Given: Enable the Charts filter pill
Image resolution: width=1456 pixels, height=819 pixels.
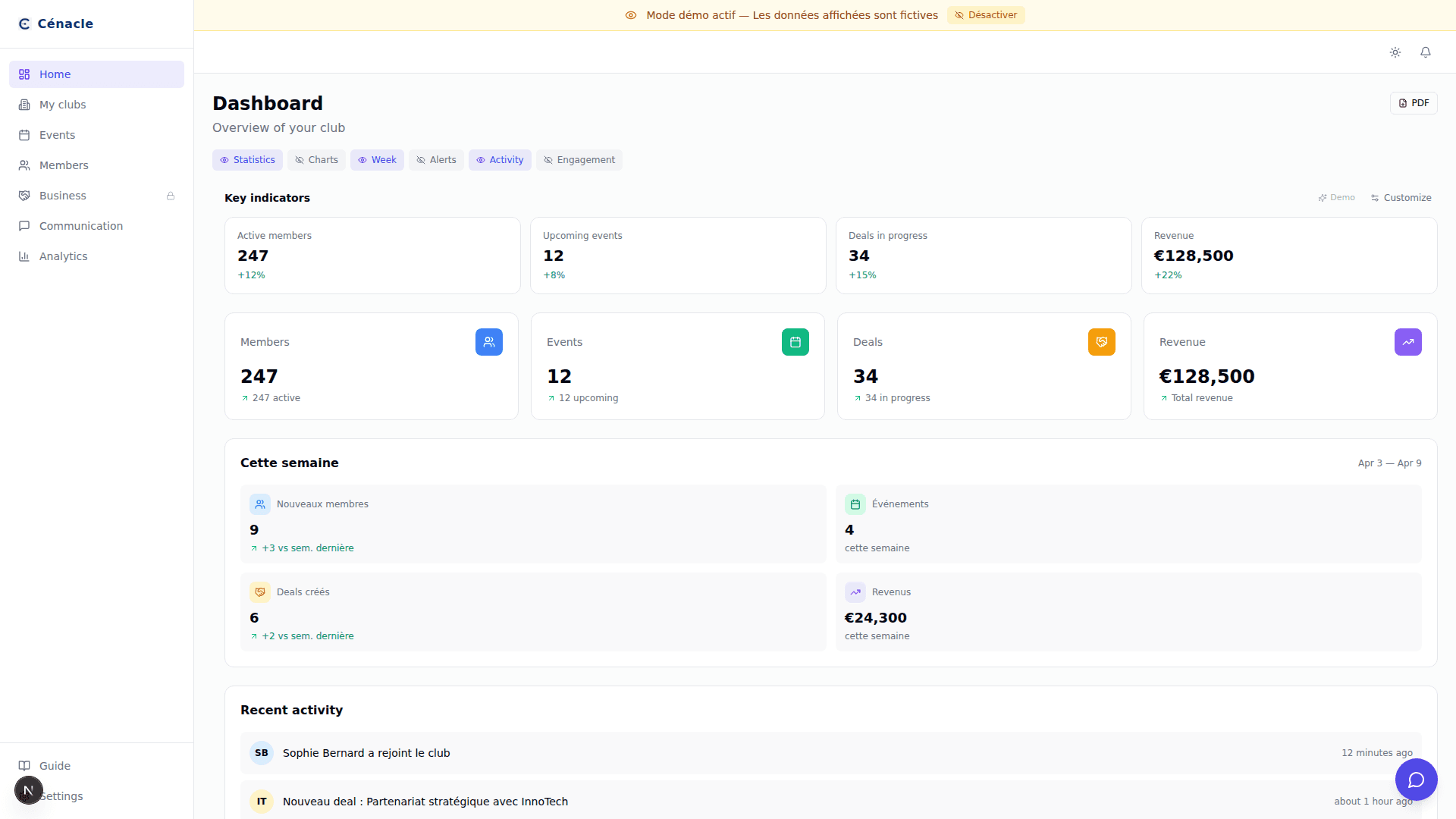Looking at the screenshot, I should [316, 159].
